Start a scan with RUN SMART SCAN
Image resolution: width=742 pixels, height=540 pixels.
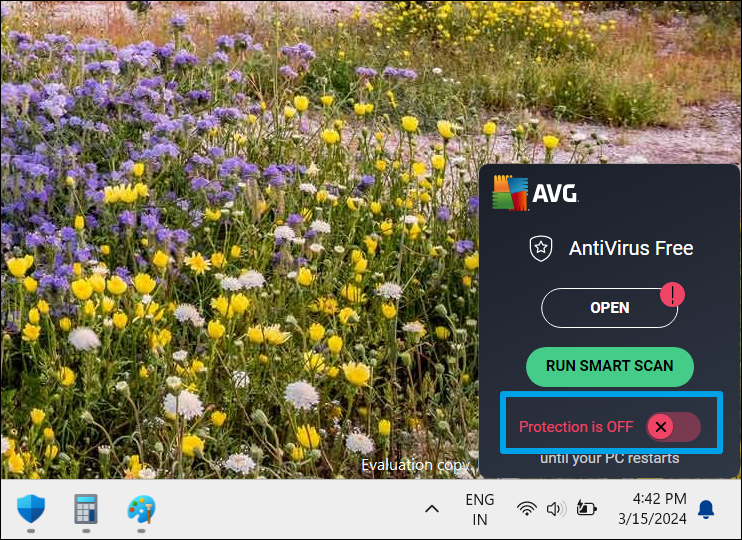[x=610, y=366]
